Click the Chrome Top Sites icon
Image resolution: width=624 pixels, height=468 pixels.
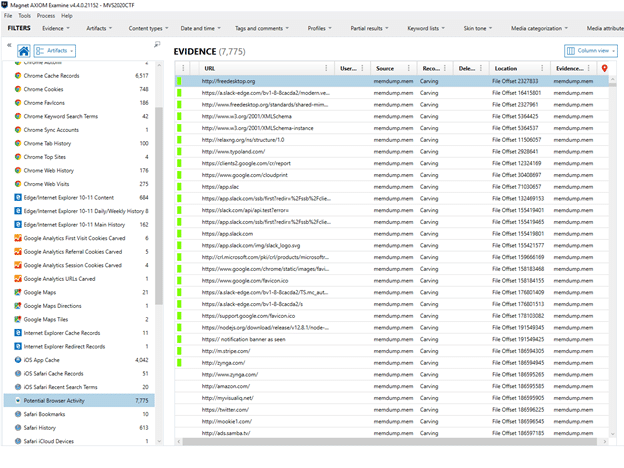(x=18, y=157)
